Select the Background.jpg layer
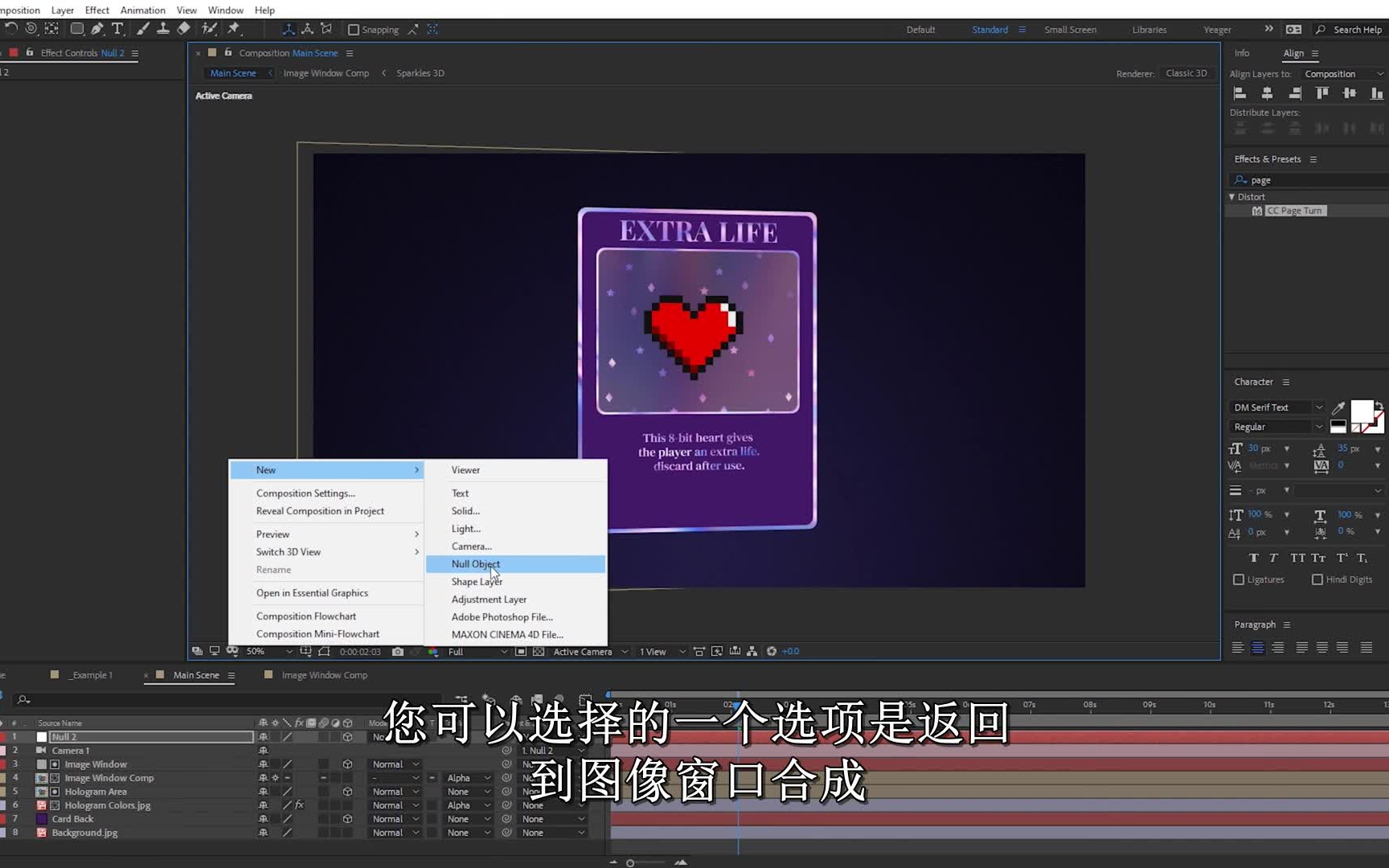 [x=84, y=833]
